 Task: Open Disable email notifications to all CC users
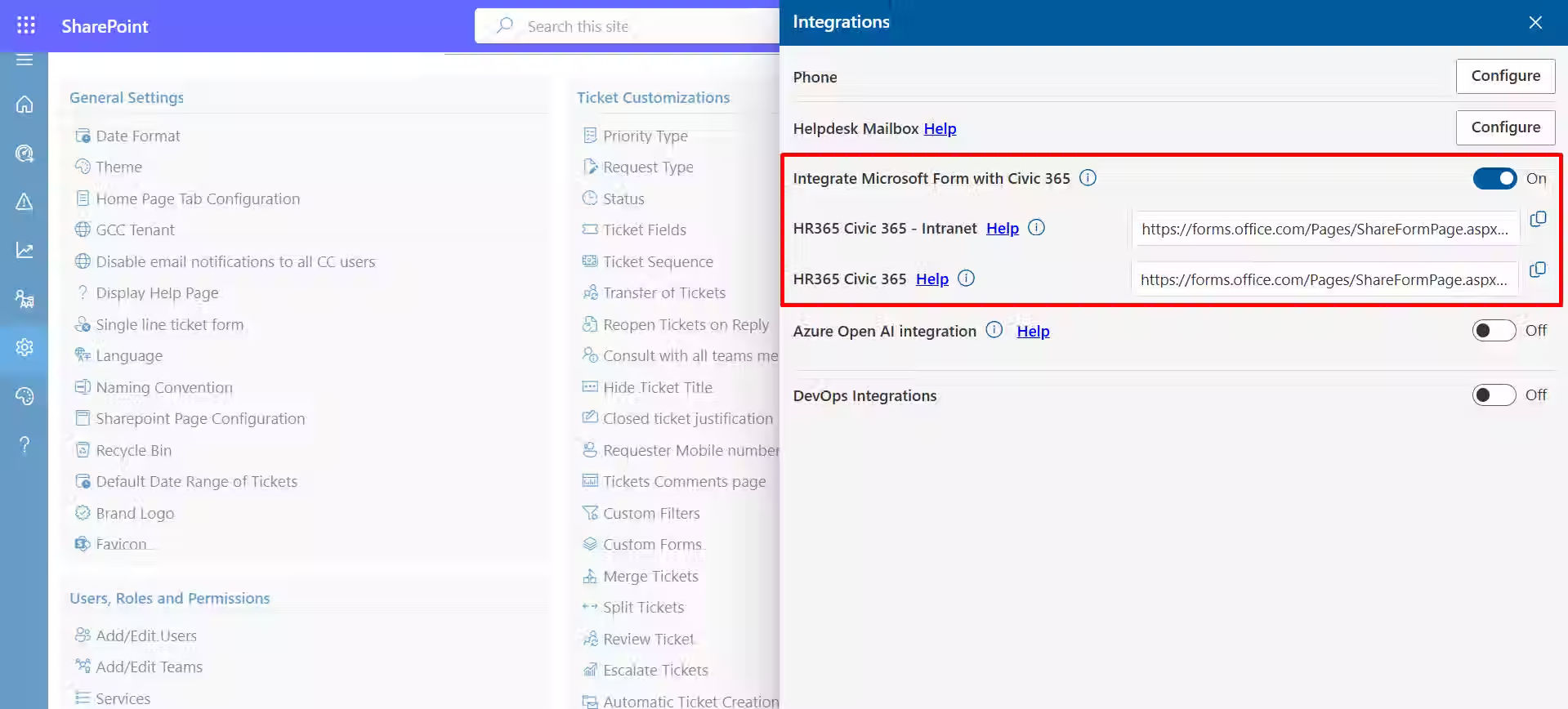point(235,261)
